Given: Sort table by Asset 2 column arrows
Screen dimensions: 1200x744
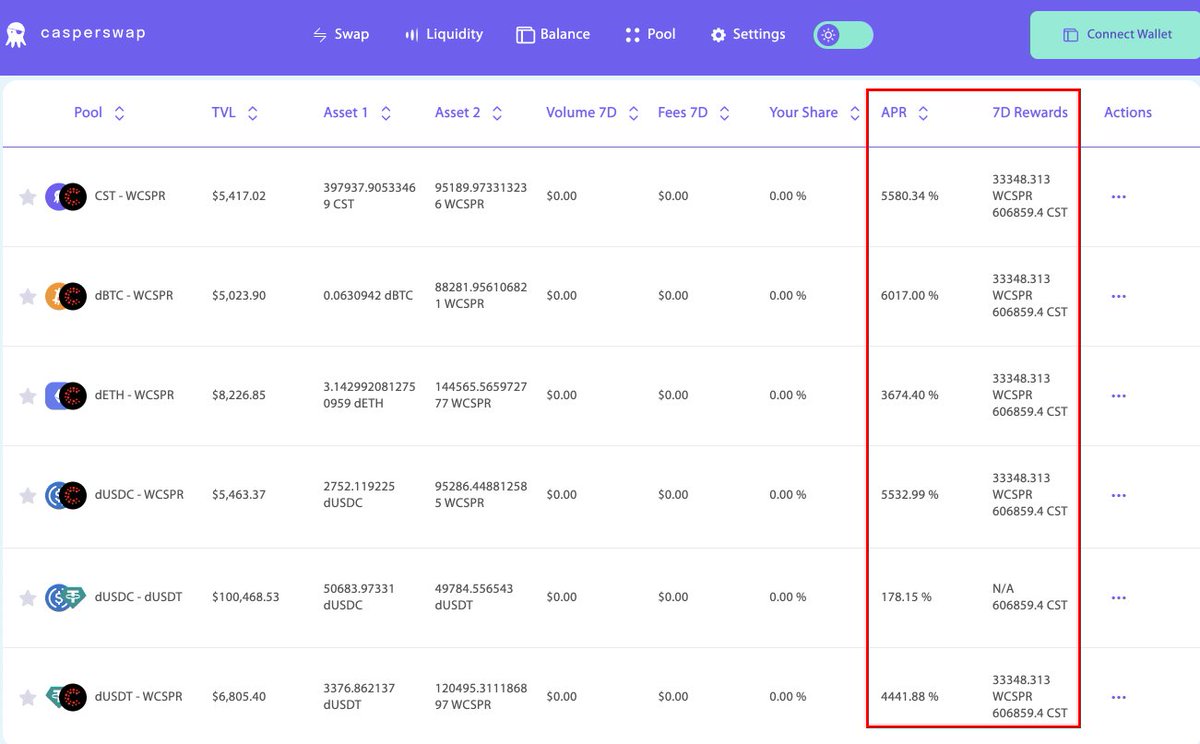Looking at the screenshot, I should pyautogui.click(x=497, y=113).
